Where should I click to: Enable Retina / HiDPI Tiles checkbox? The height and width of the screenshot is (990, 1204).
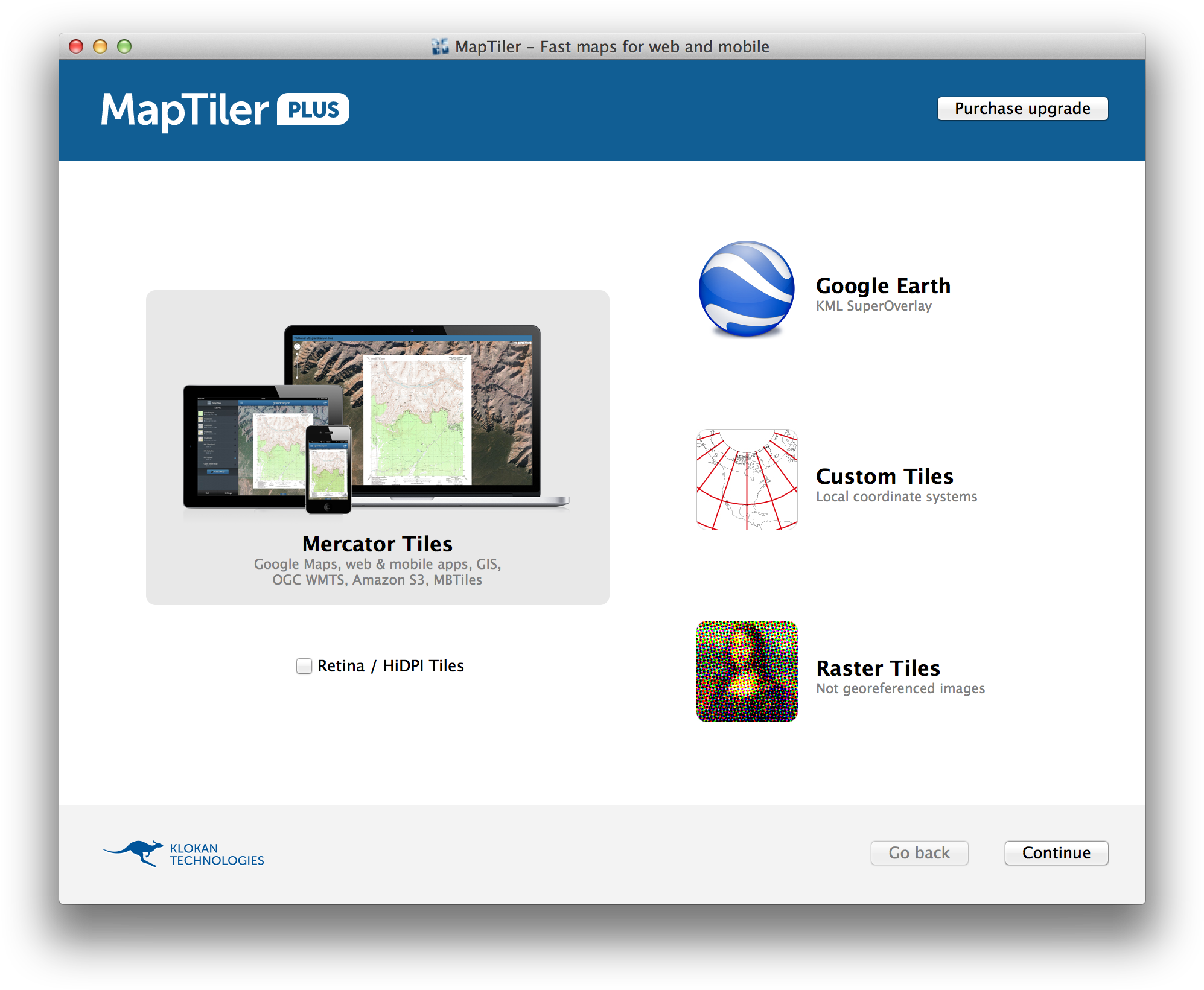click(x=304, y=666)
